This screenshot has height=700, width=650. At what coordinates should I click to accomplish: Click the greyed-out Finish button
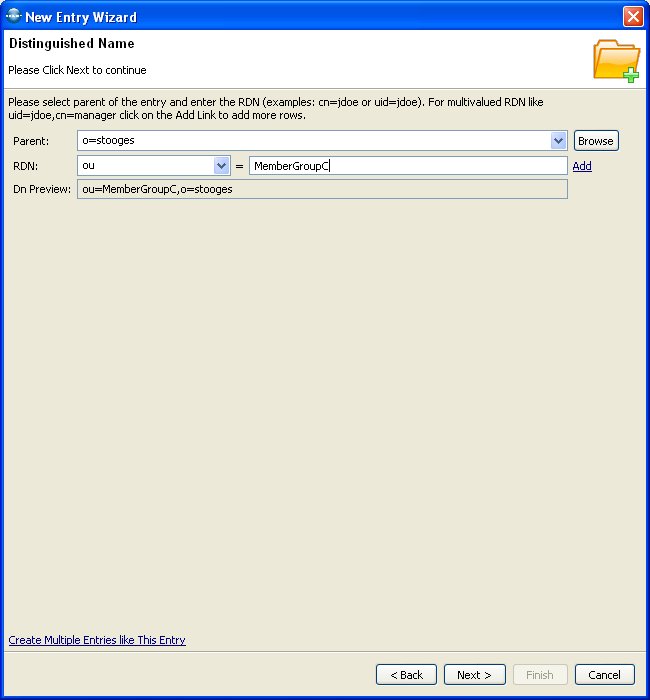pyautogui.click(x=540, y=675)
